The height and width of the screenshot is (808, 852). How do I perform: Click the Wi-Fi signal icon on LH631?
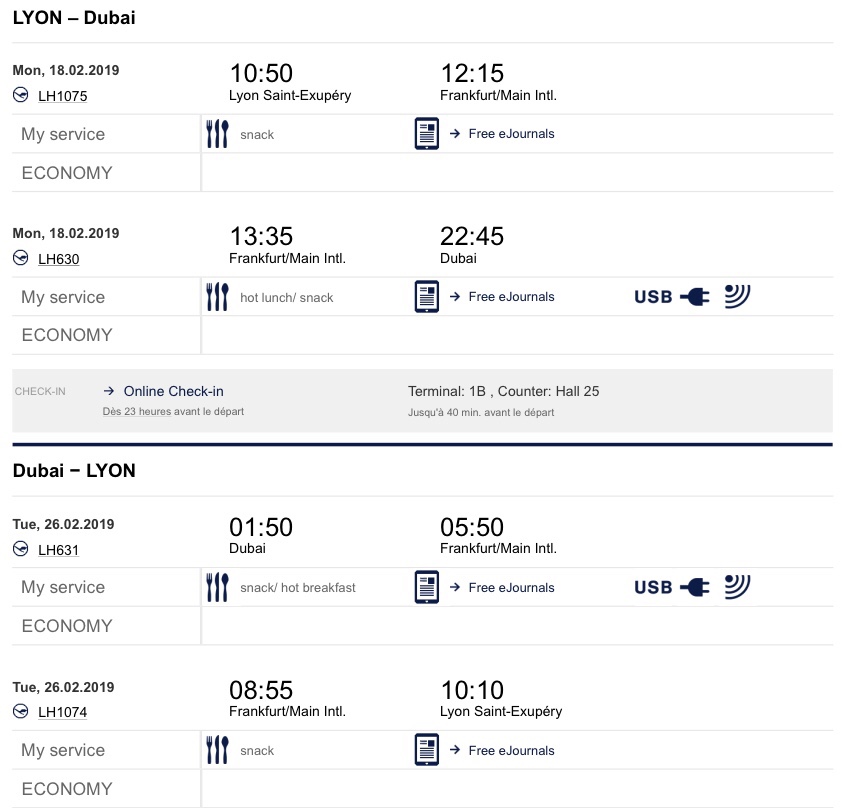(737, 586)
